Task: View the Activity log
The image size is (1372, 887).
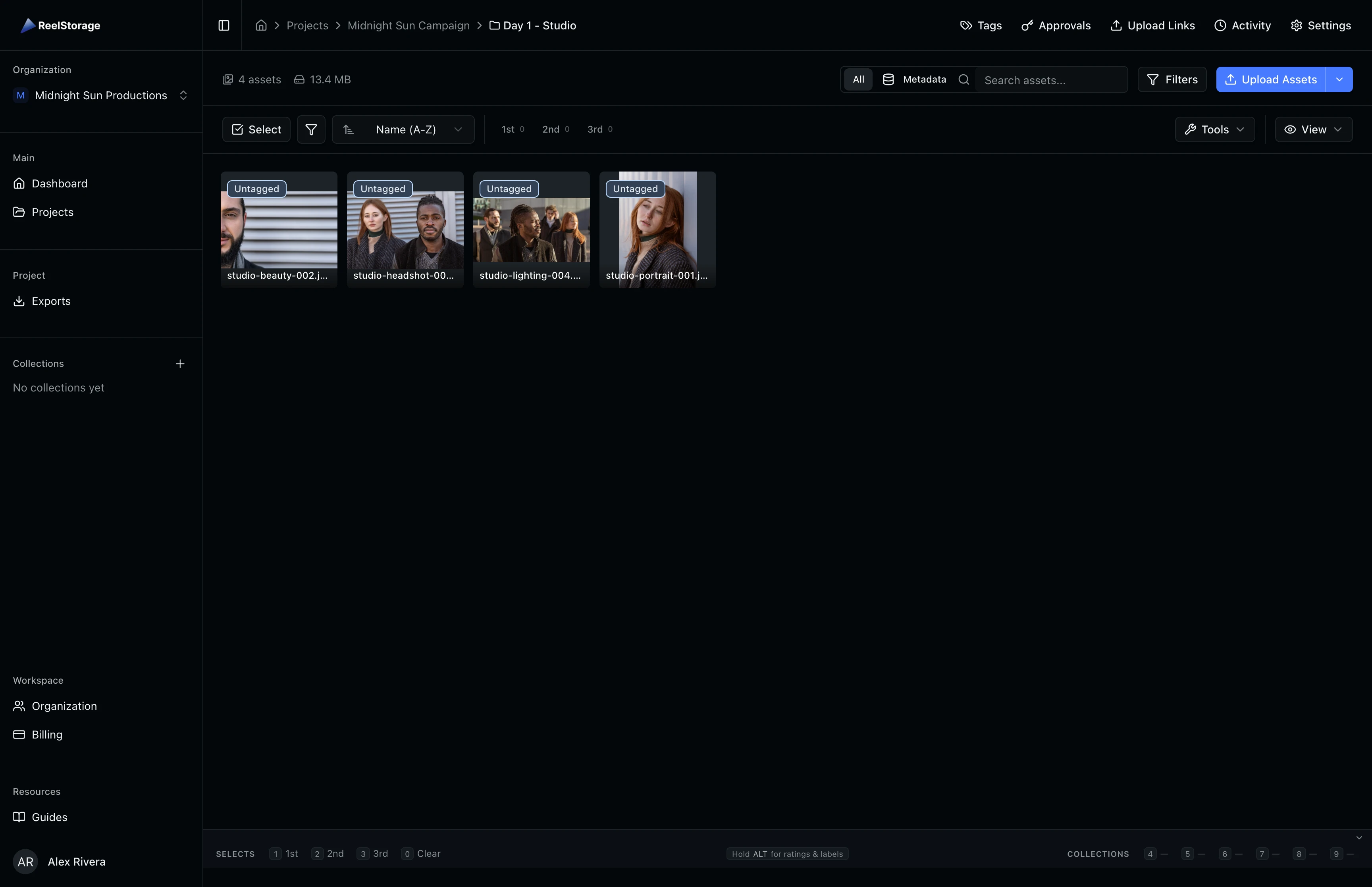Action: [1243, 25]
